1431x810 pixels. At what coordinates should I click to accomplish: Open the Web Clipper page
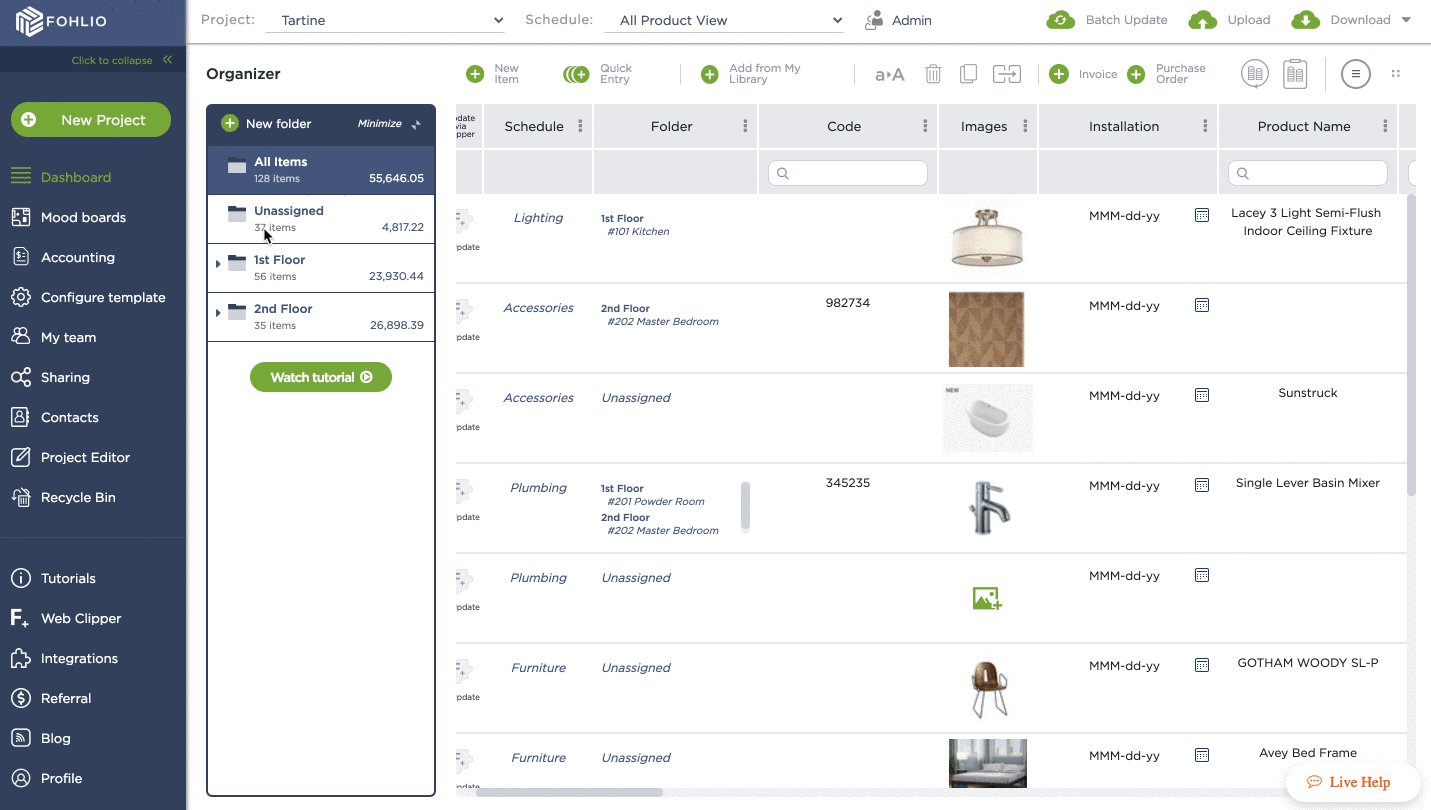[x=81, y=618]
